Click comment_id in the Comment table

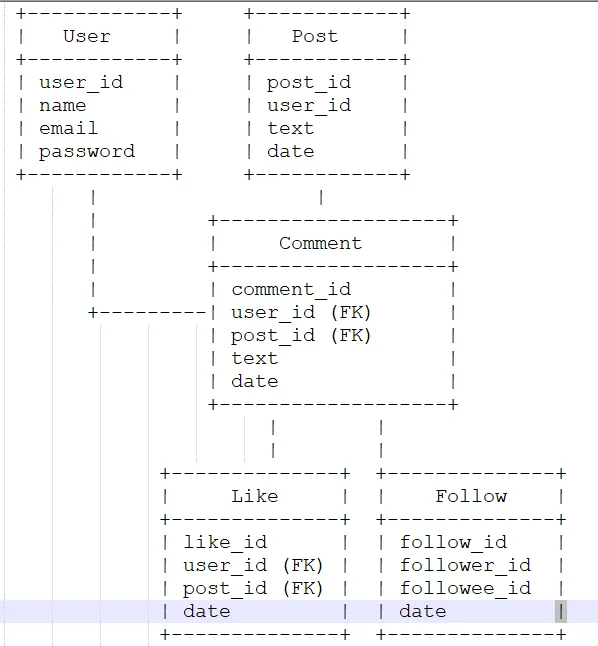291,290
